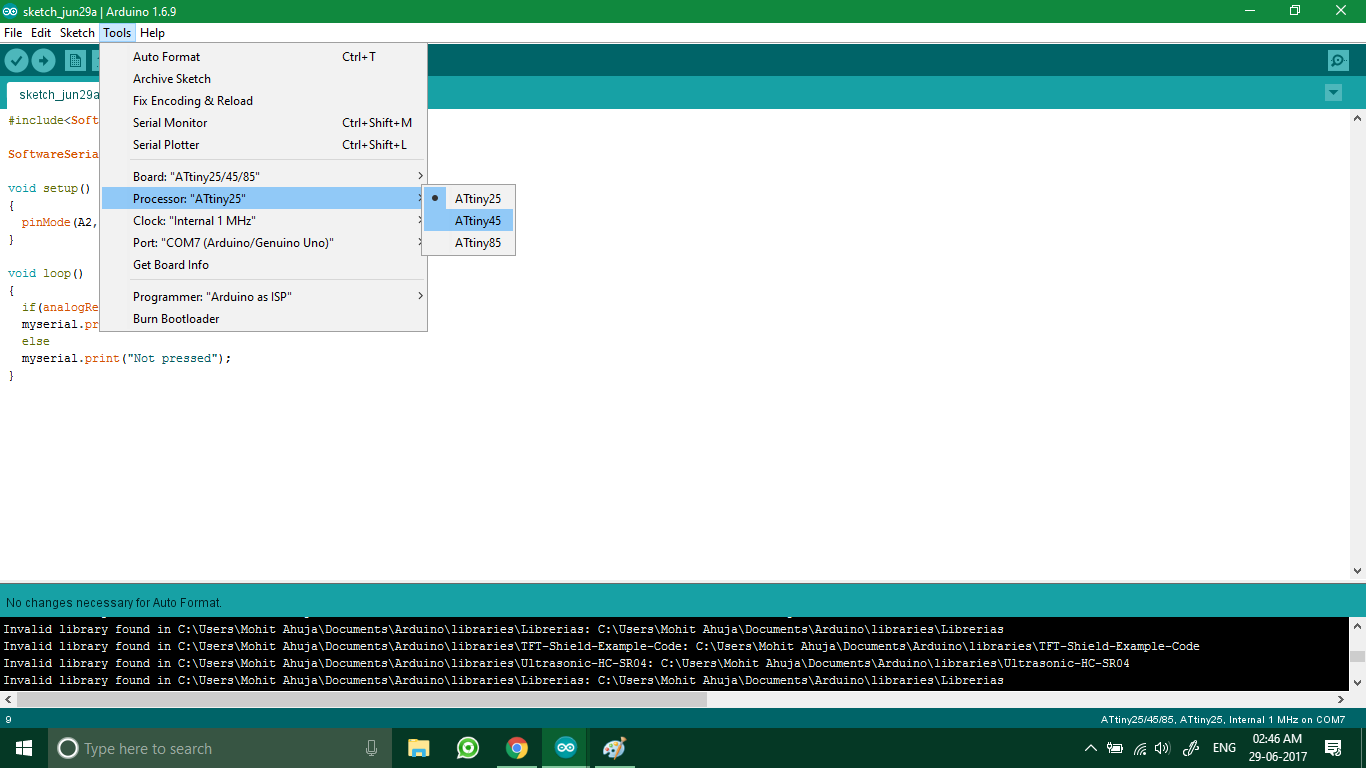
Task: Select Fix Encoding & Reload
Action: coord(264,101)
